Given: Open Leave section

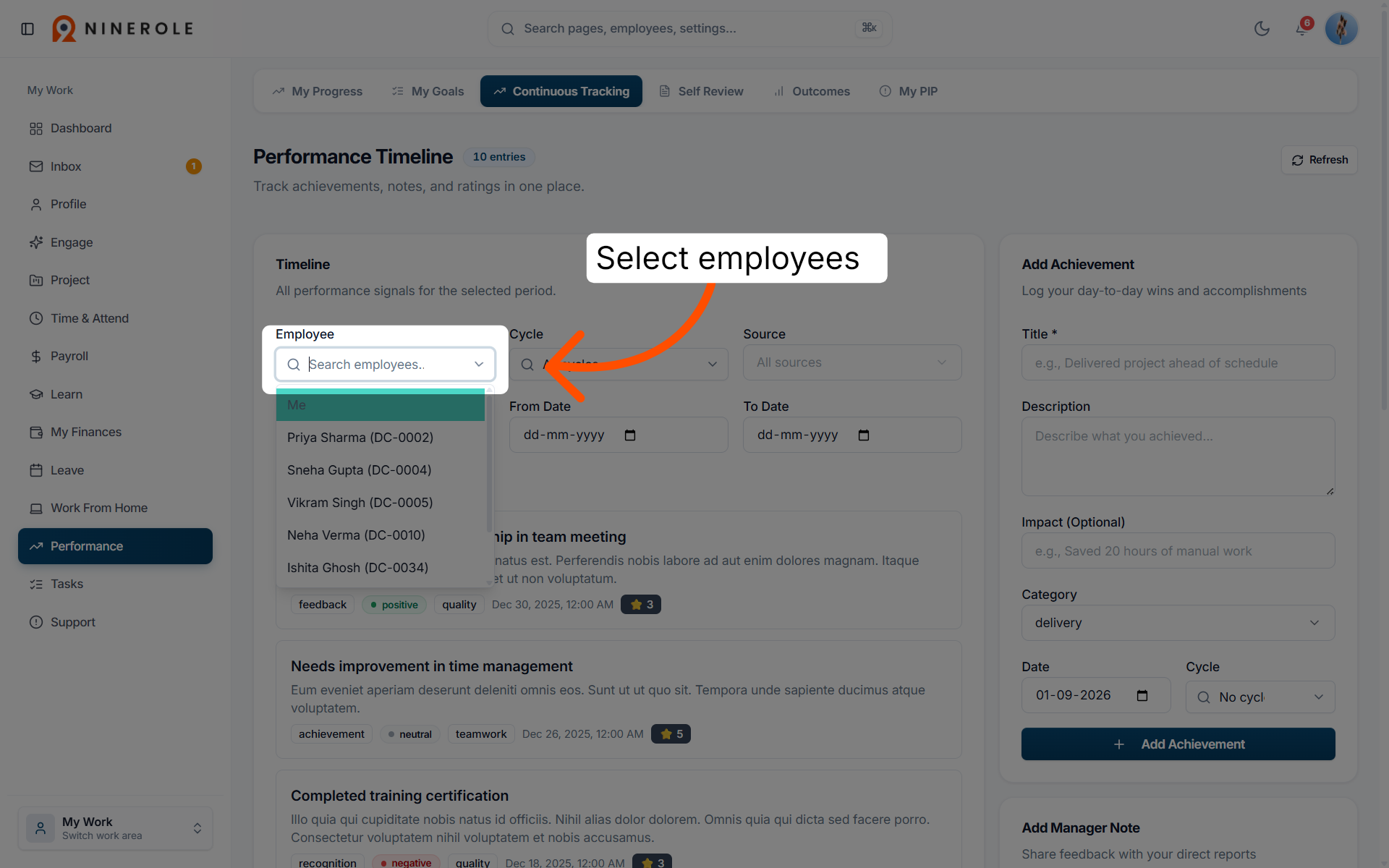Looking at the screenshot, I should point(116,470).
